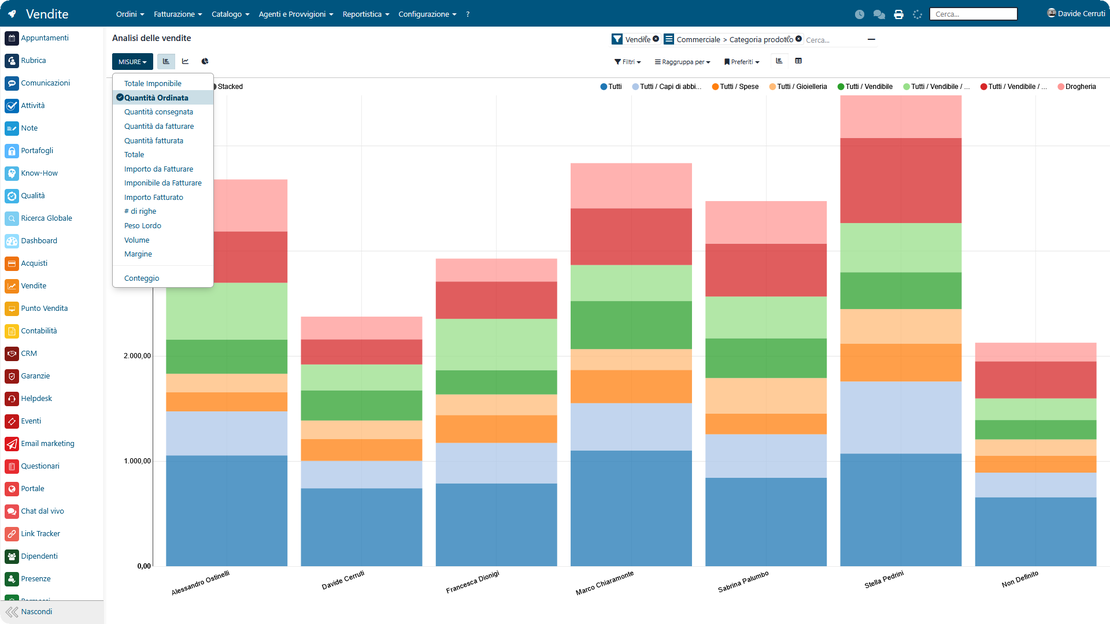The image size is (1110, 624).
Task: Open Agenti e Provvigioni menu
Action: [x=296, y=14]
